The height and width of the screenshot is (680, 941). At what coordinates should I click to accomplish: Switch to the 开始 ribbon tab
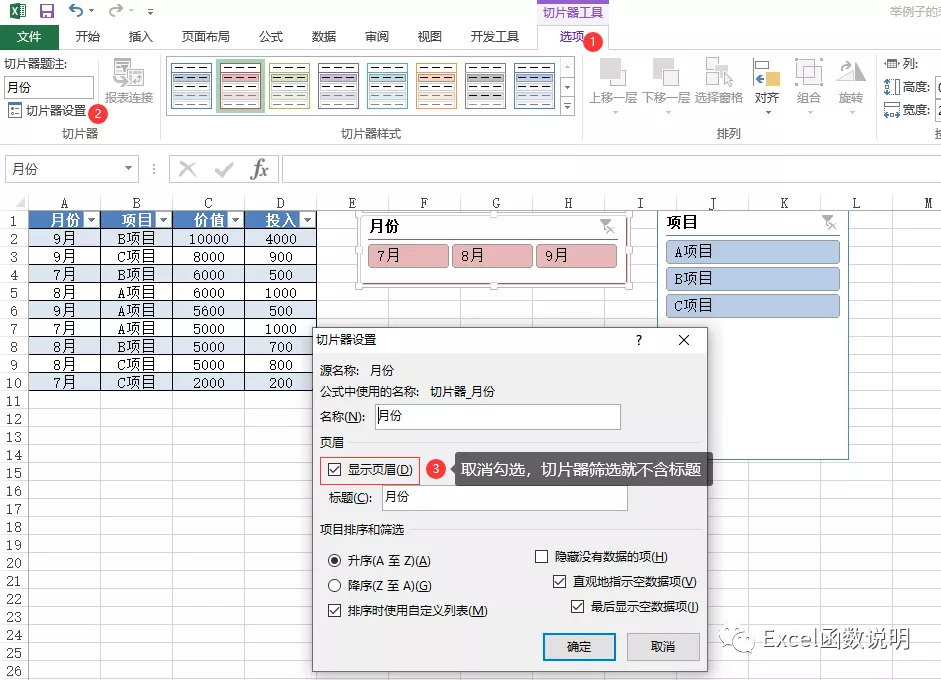pyautogui.click(x=88, y=37)
